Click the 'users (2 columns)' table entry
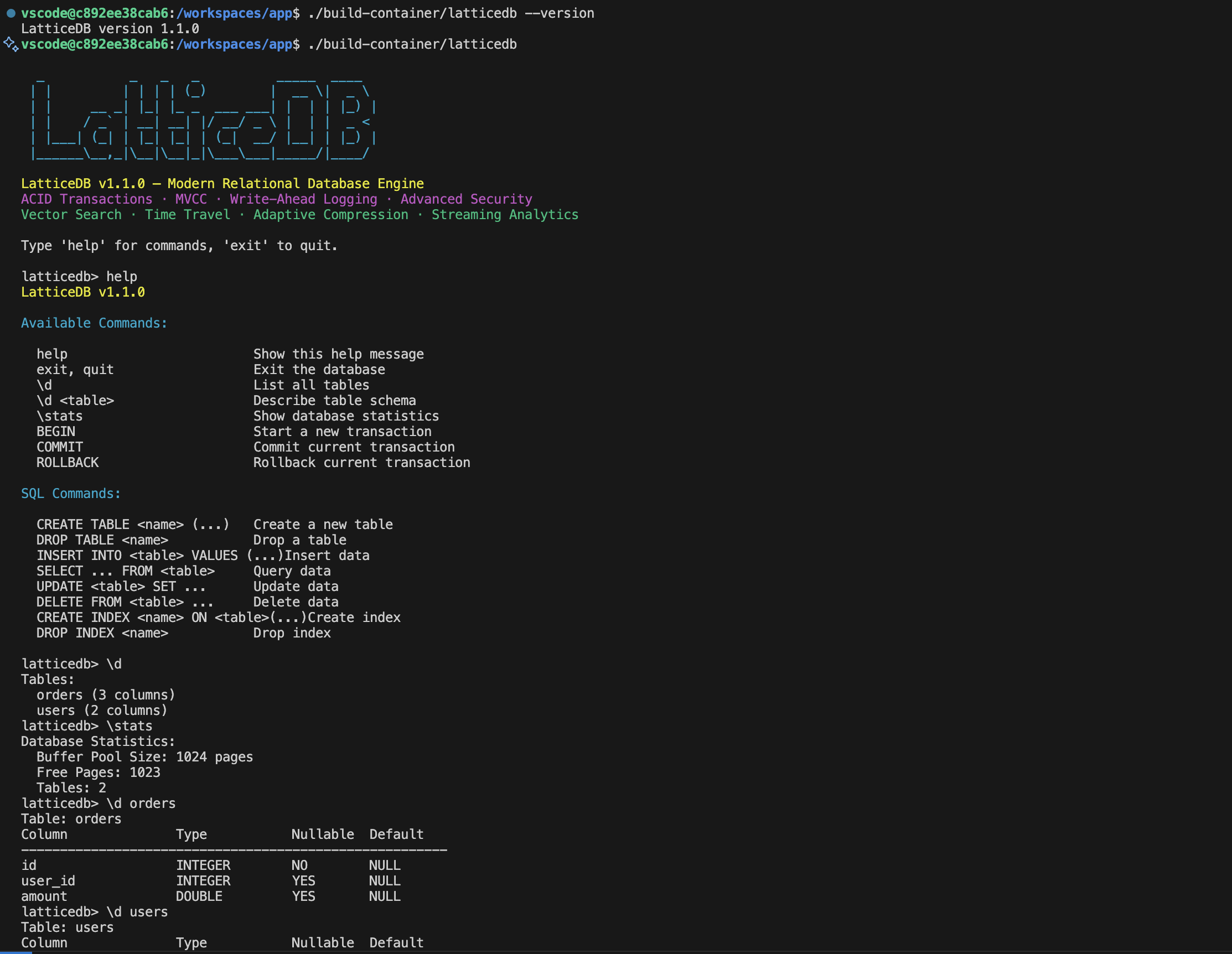Screen dimensions: 1232x954 click(x=102, y=710)
